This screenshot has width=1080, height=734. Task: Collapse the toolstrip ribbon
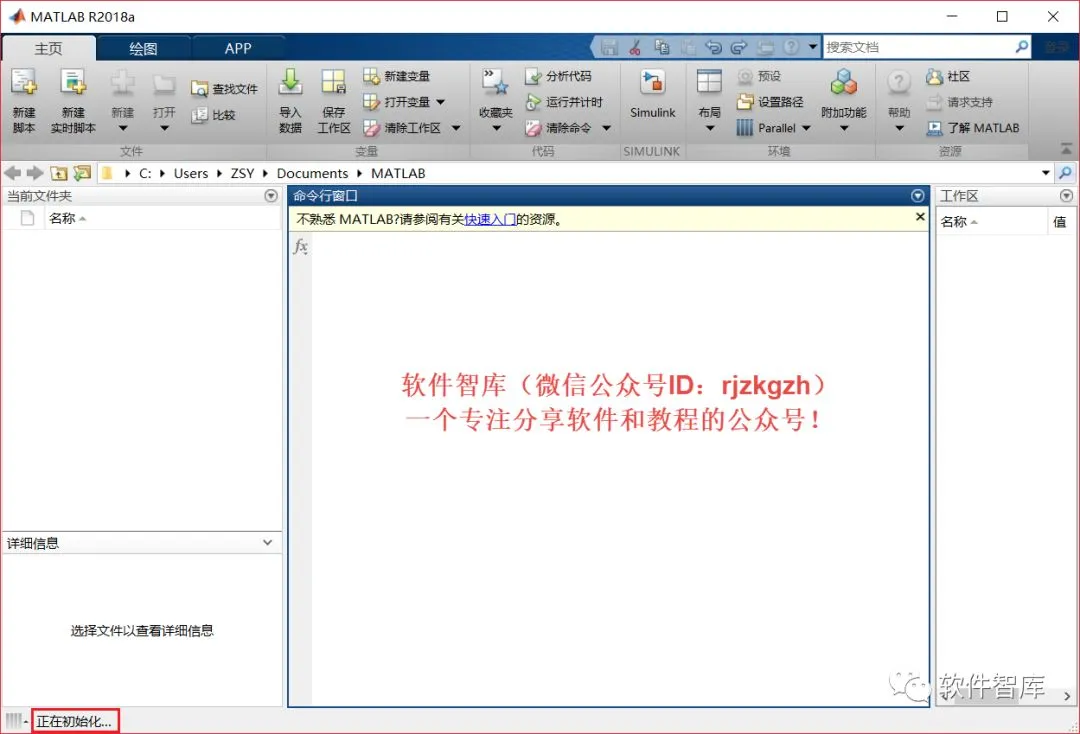point(1066,149)
